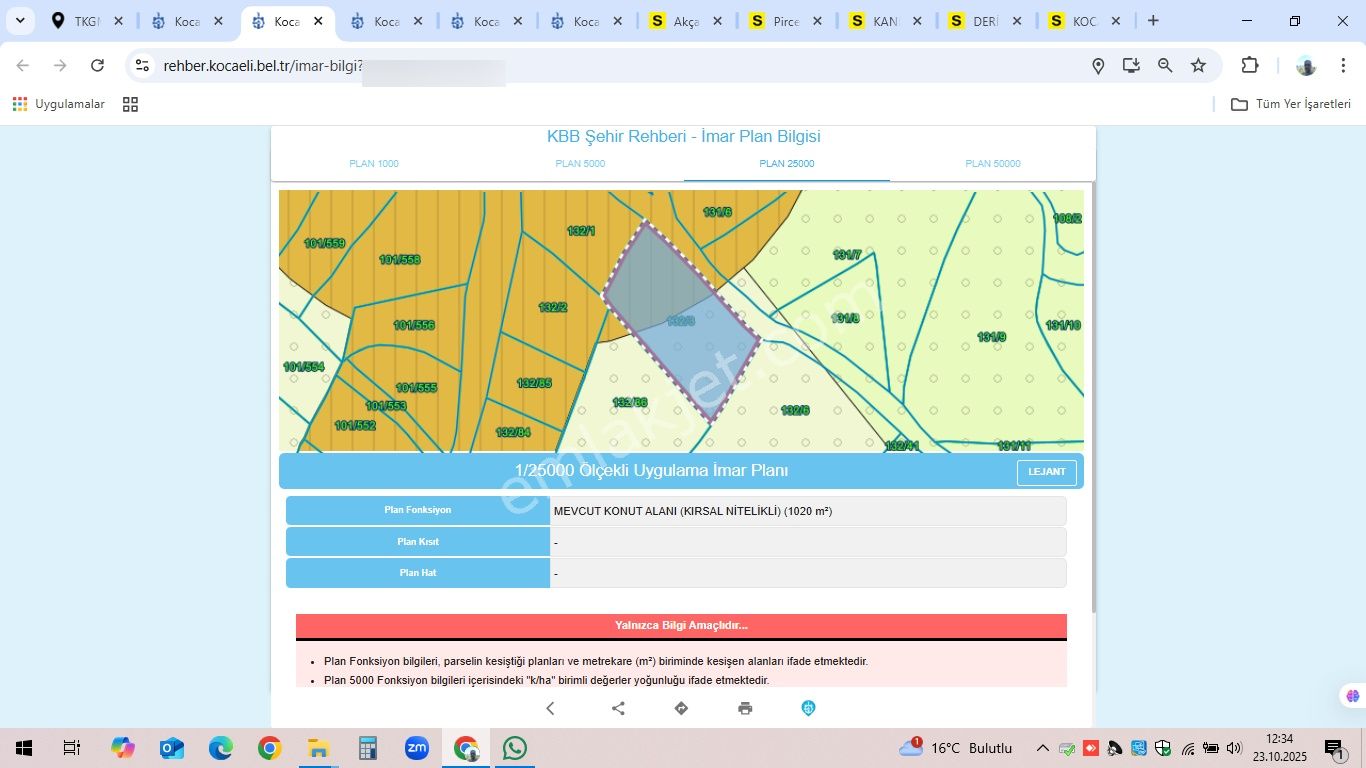Click the share icon in bottom toolbar

coord(618,708)
